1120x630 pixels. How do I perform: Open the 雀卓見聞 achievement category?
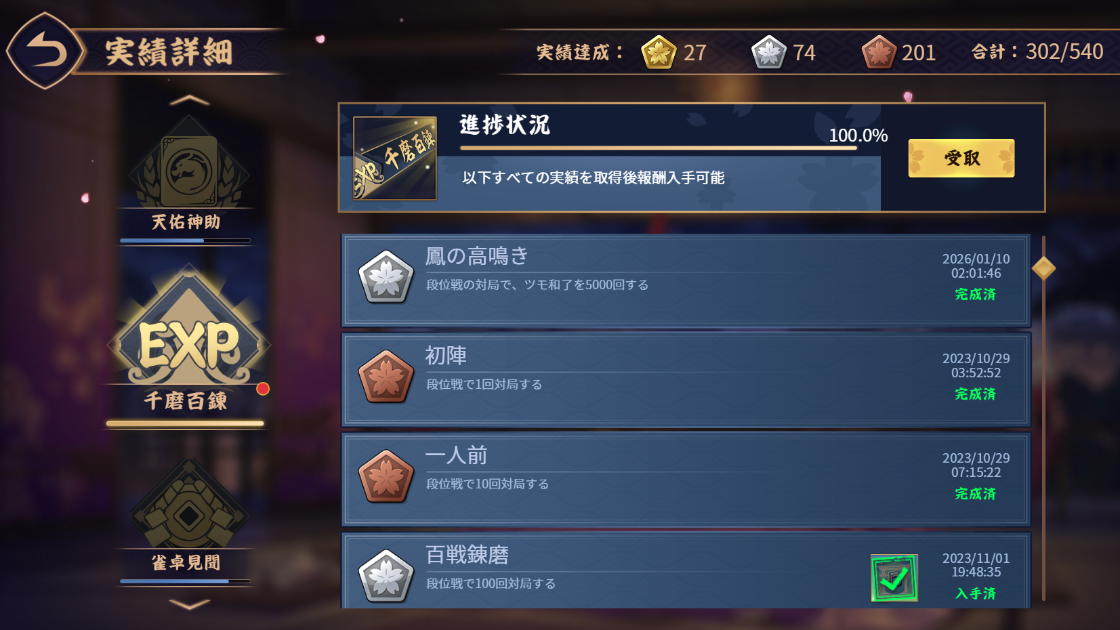189,516
